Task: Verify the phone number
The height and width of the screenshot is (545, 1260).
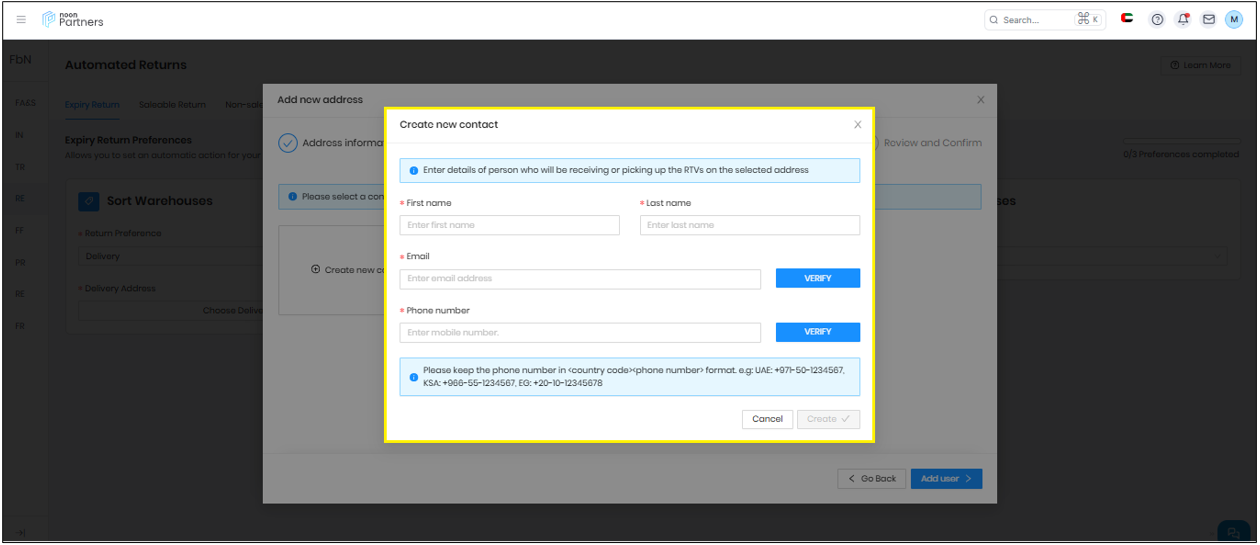Action: pos(817,332)
